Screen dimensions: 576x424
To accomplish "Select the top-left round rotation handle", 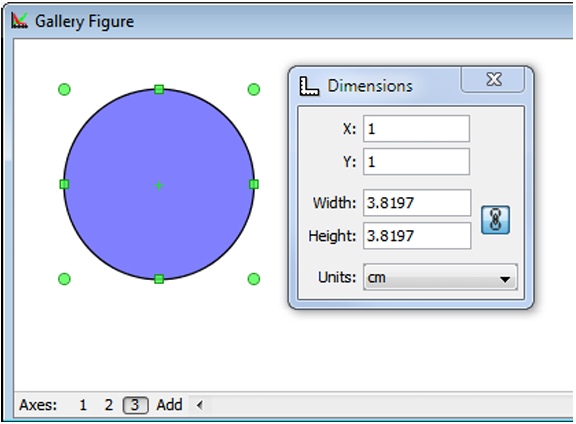I will pyautogui.click(x=64, y=89).
